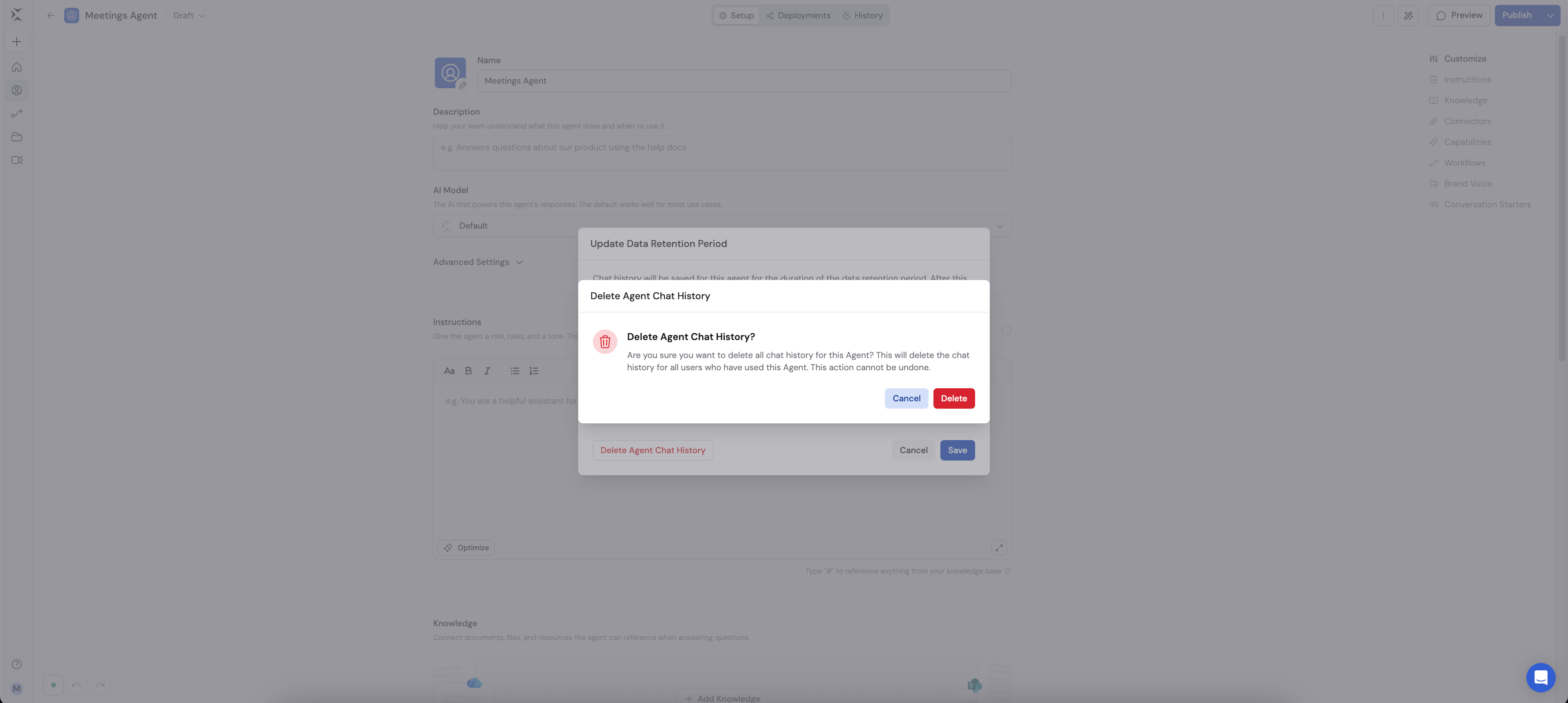Cancel the Delete Agent Chat History dialog
This screenshot has width=1568, height=703.
906,398
